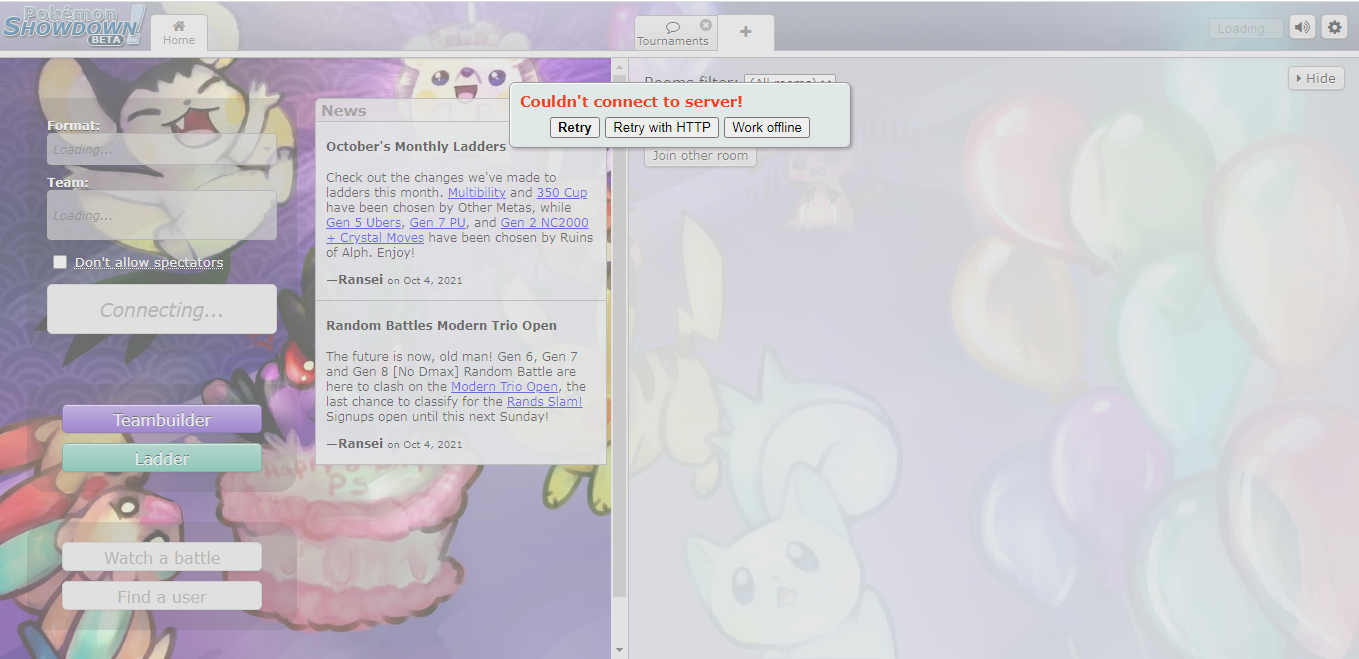Click the scrollbar down arrow

619,650
